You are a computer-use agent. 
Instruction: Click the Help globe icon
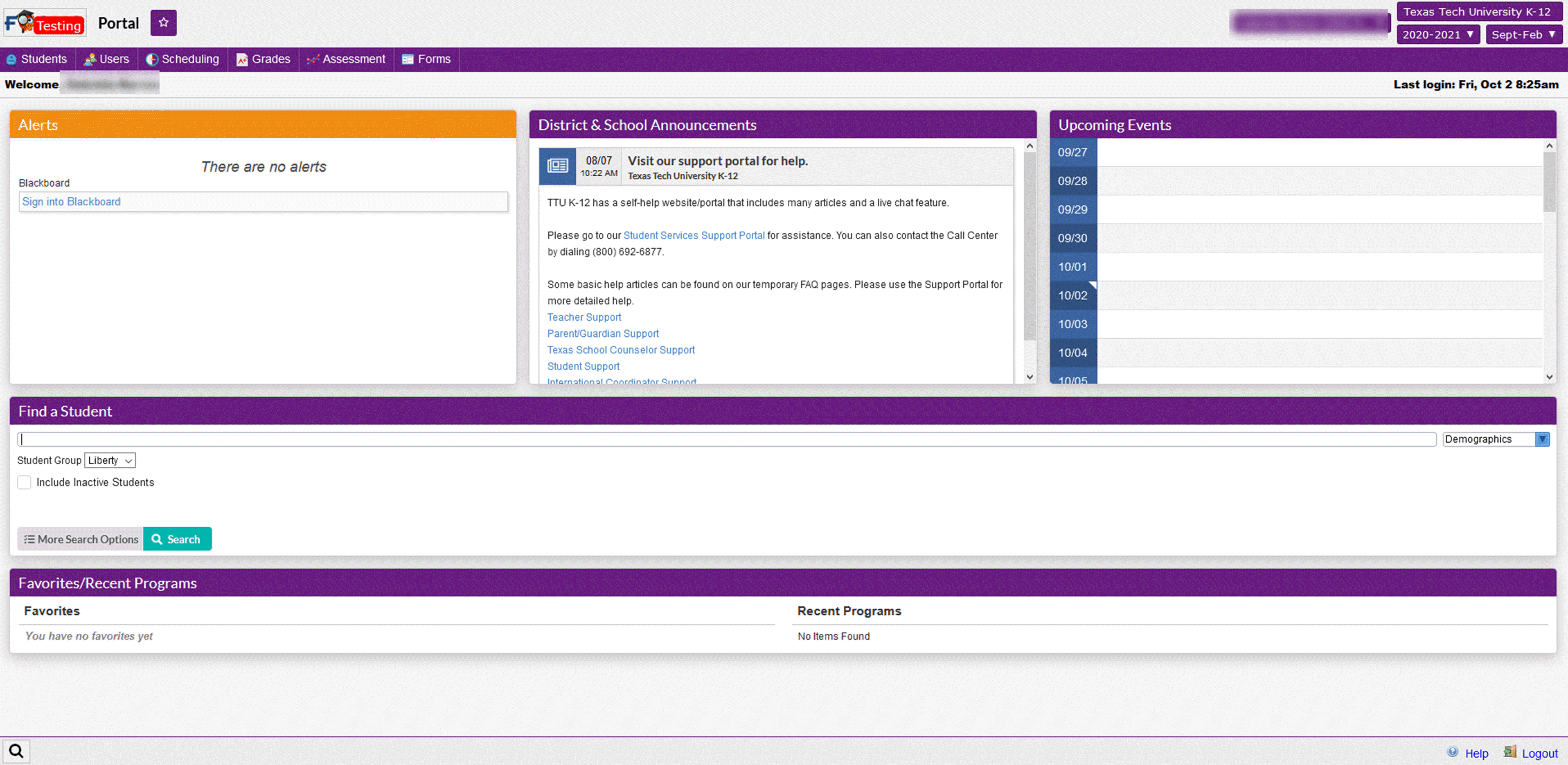point(1452,751)
